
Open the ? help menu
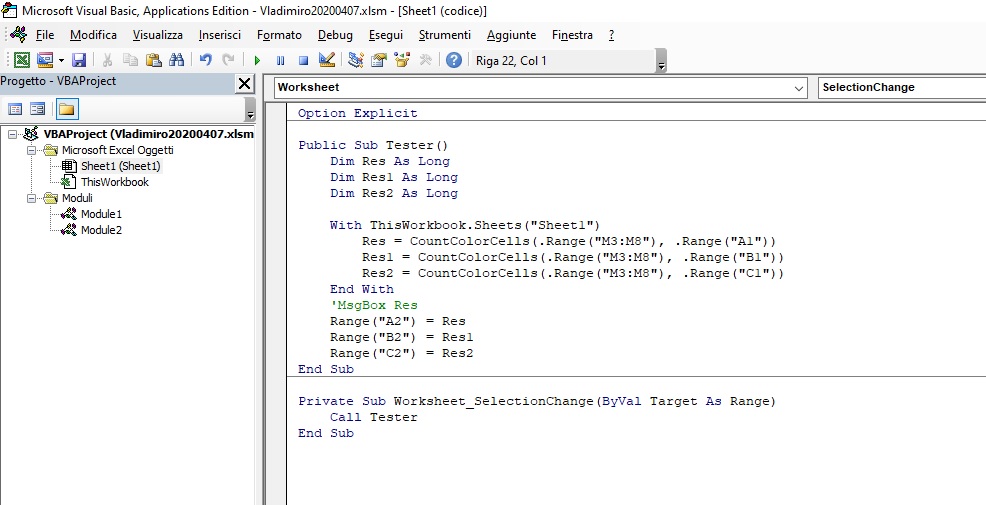pos(611,35)
